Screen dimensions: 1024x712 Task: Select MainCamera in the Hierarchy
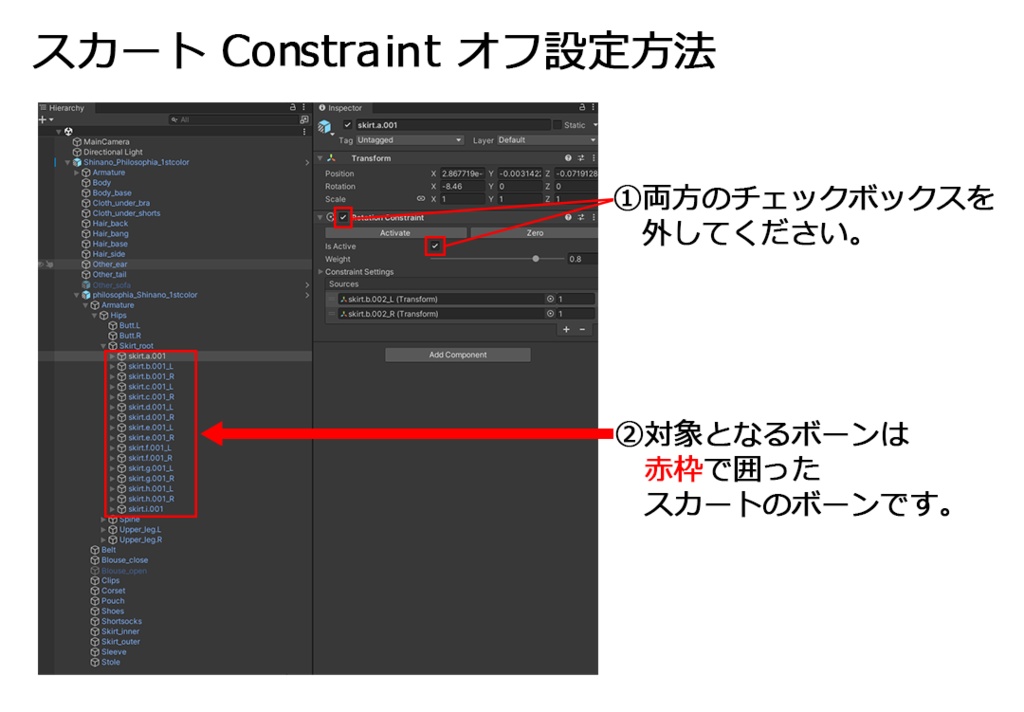coord(106,142)
